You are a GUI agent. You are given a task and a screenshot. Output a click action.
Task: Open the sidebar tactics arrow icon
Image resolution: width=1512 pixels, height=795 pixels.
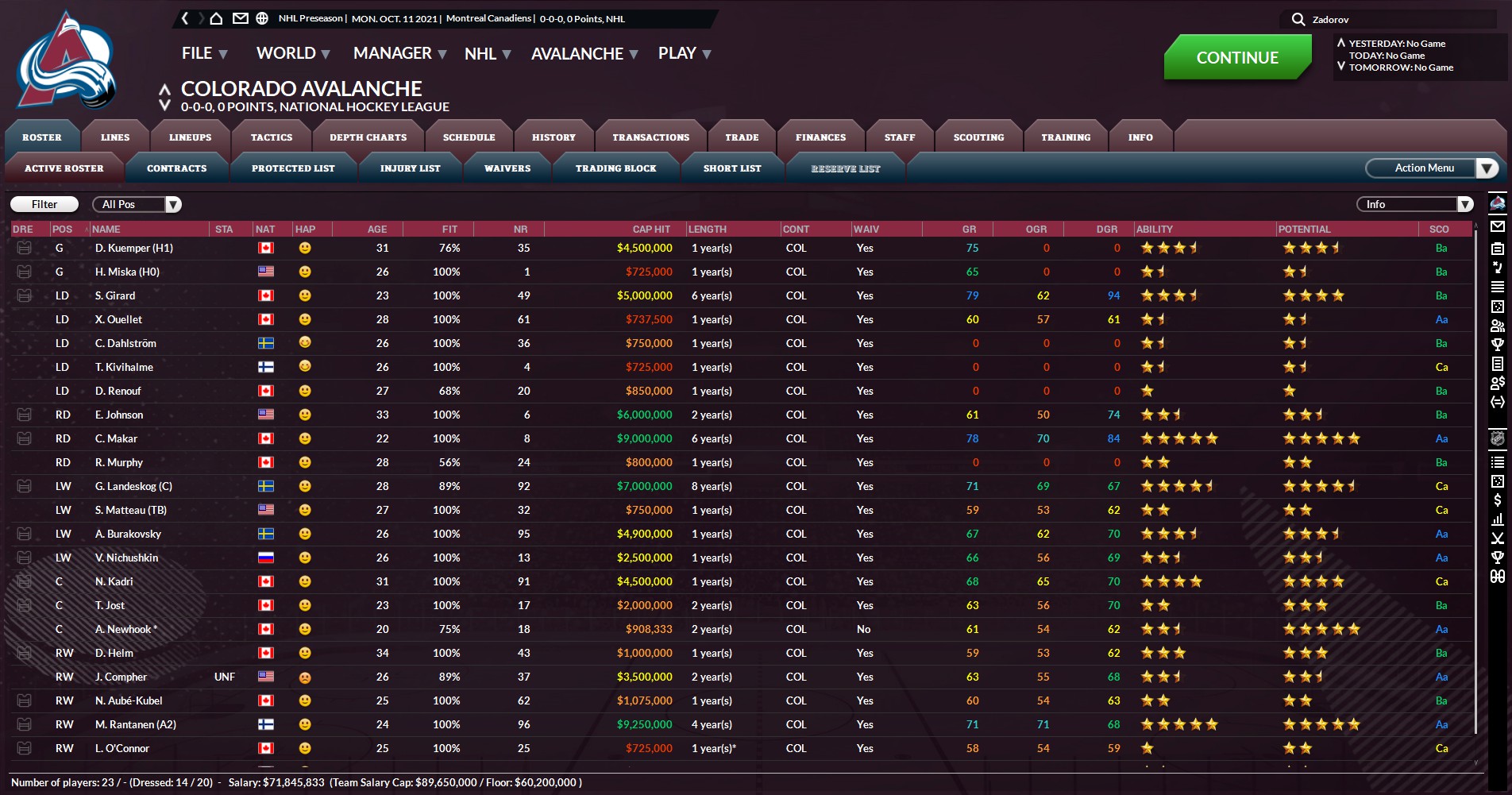(1498, 268)
